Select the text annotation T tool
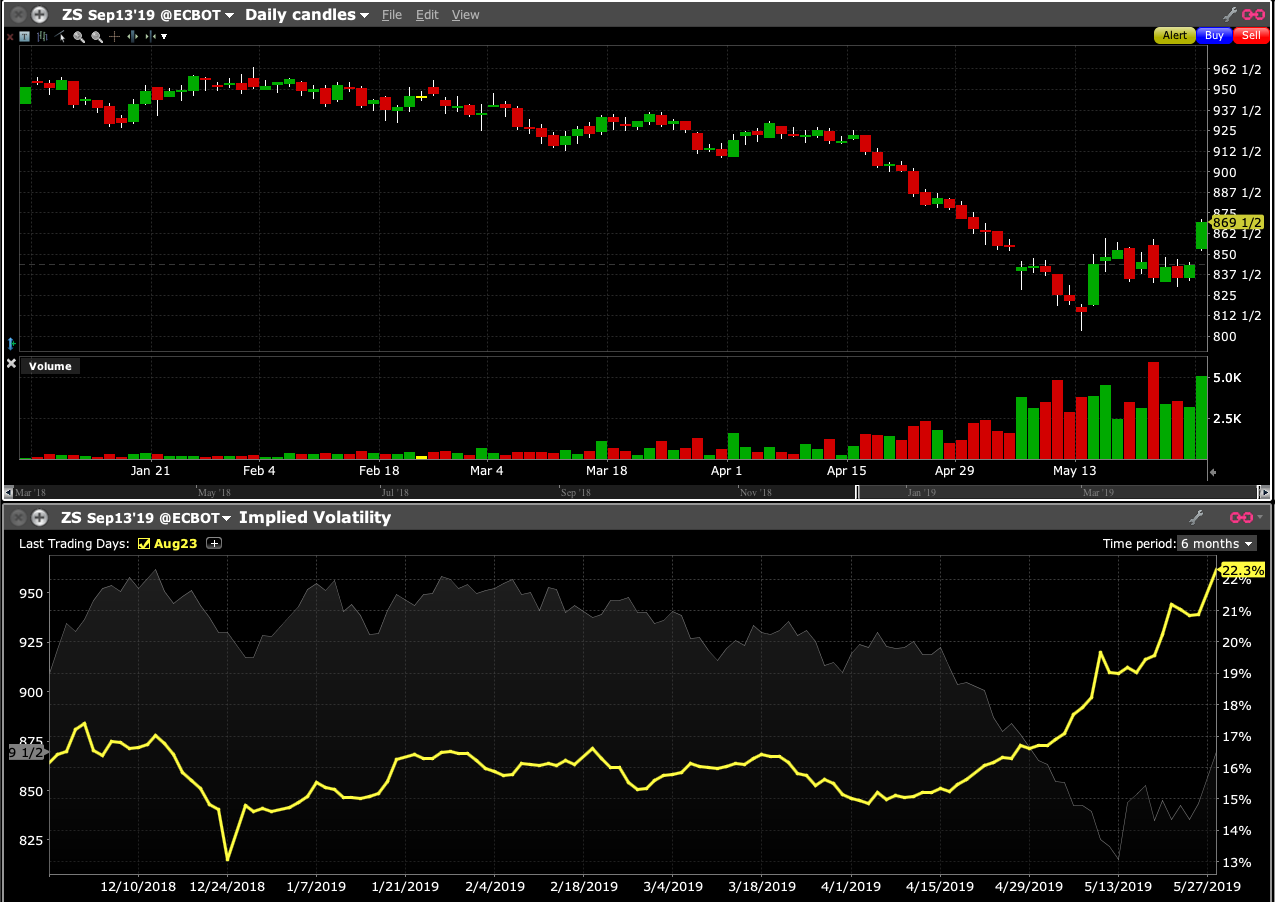1275x902 pixels. pos(24,37)
